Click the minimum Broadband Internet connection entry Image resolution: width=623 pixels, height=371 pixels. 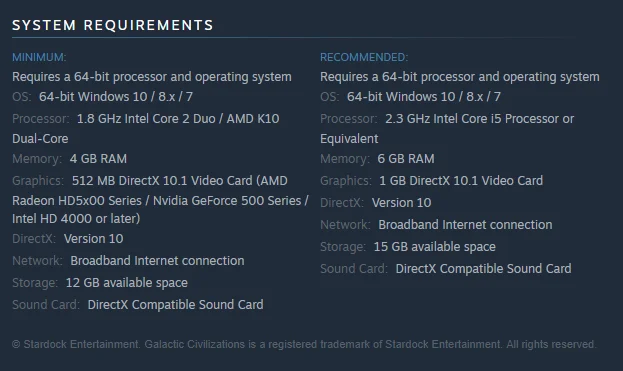157,261
